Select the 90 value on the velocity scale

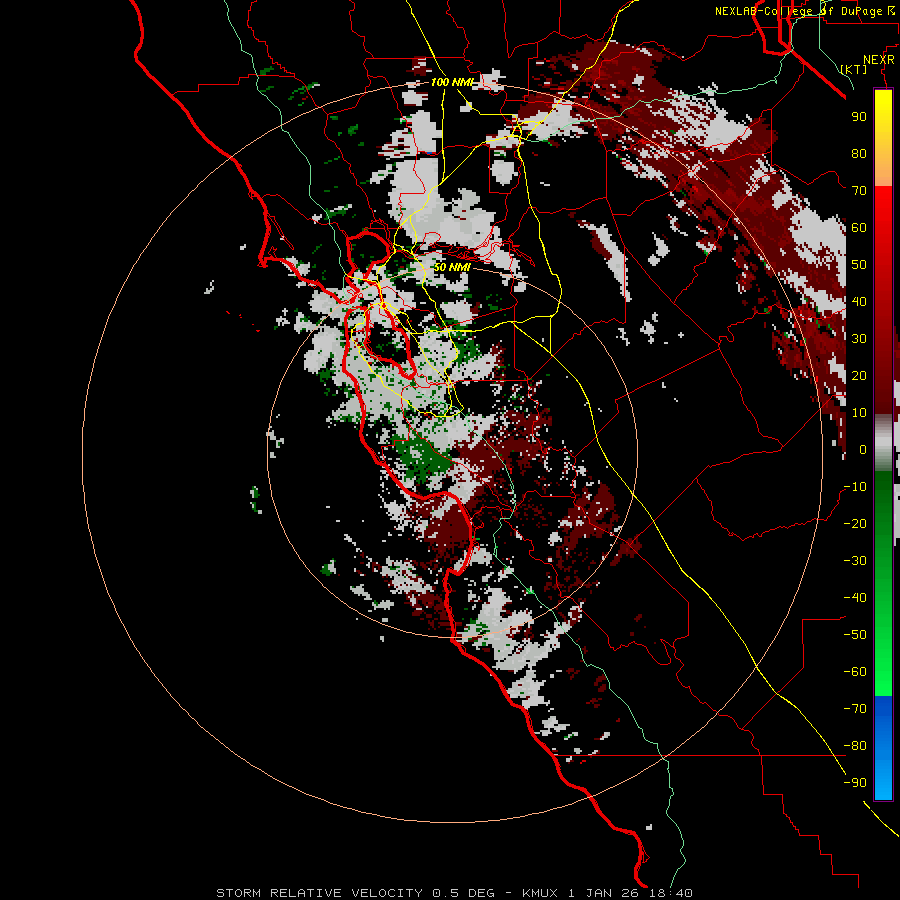coord(859,117)
